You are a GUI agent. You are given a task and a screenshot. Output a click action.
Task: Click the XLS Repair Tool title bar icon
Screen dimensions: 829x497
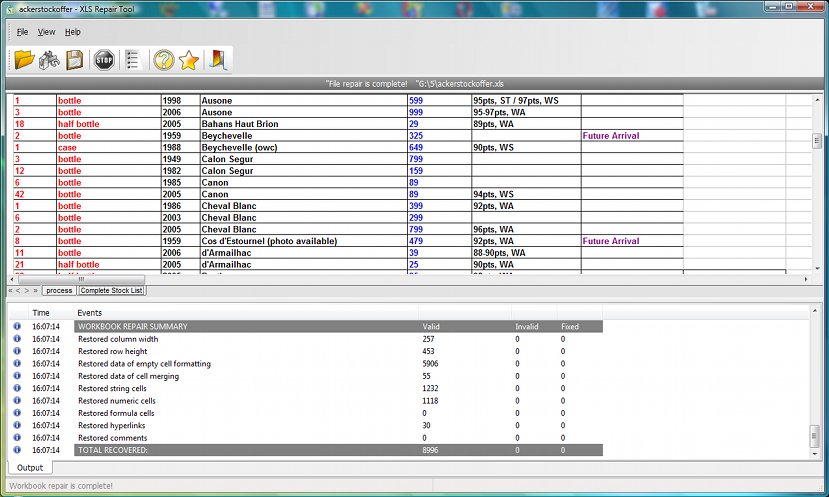10,9
